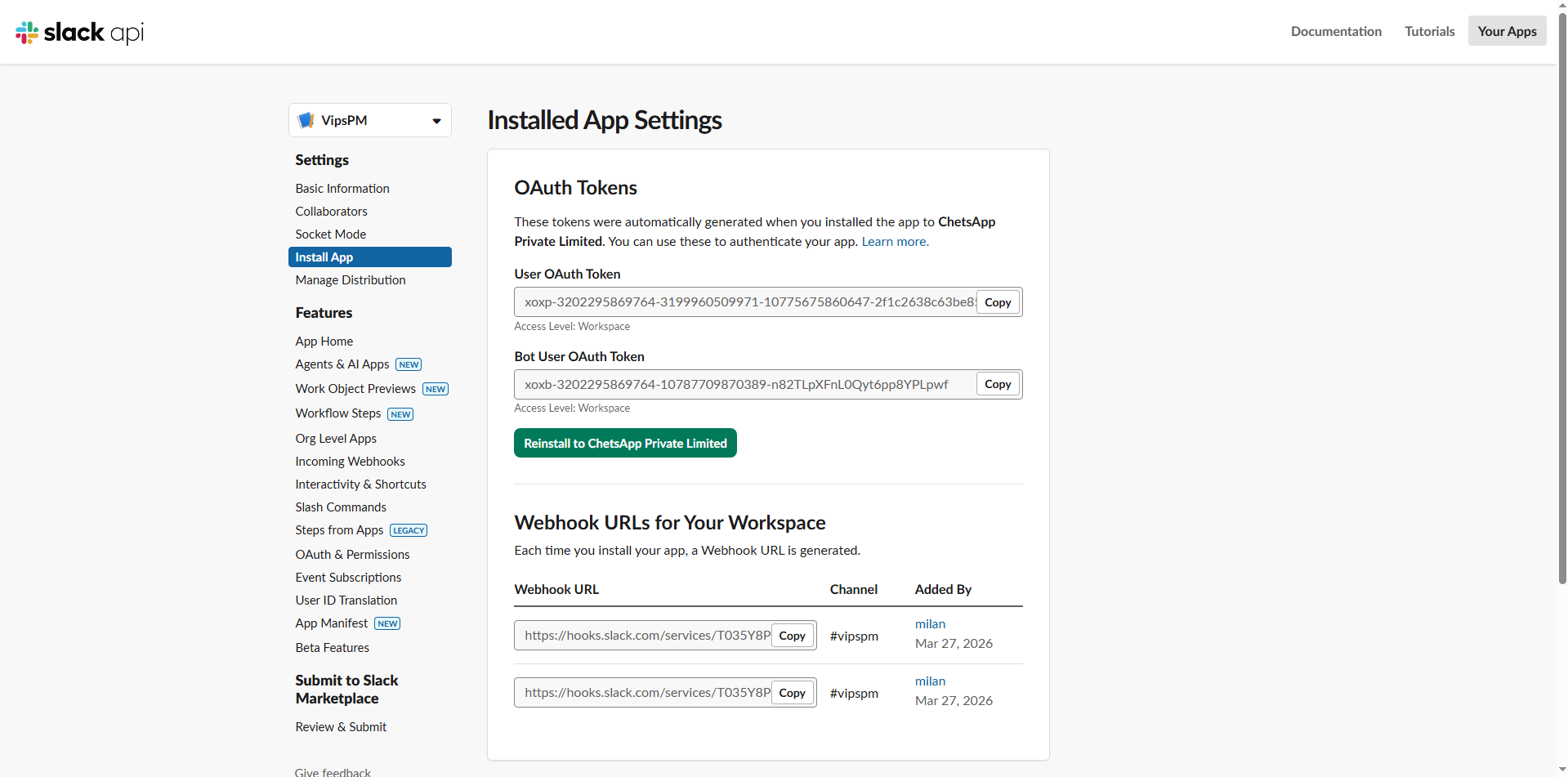This screenshot has height=777, width=1568.
Task: Open Tutorials in top navigation
Action: [1429, 31]
